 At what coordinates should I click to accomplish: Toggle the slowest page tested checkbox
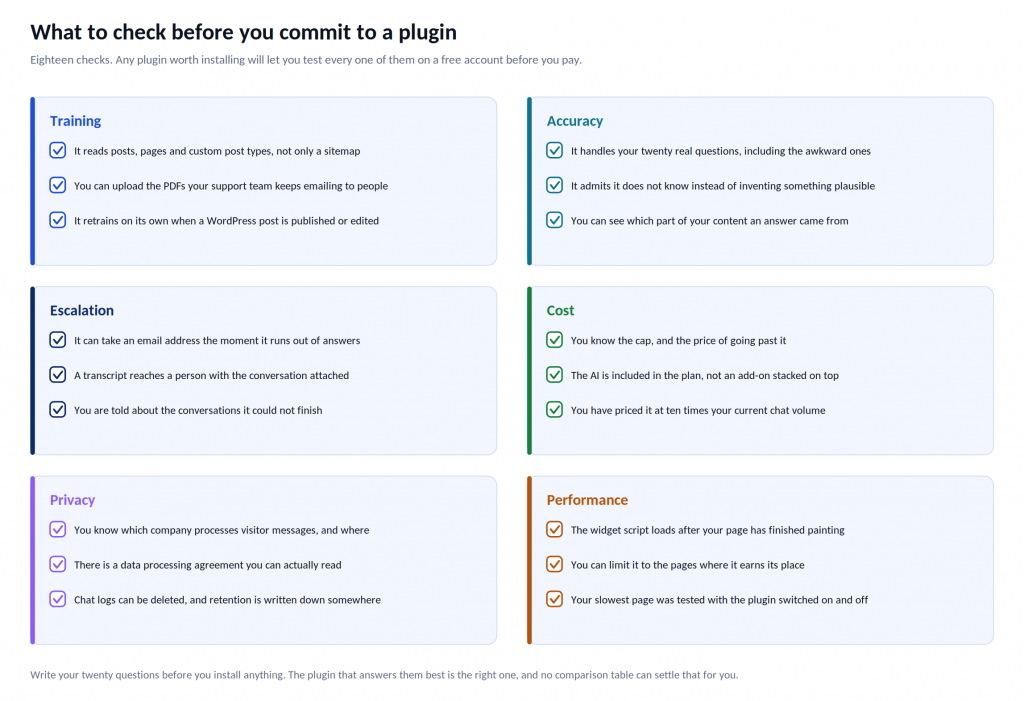pos(554,599)
